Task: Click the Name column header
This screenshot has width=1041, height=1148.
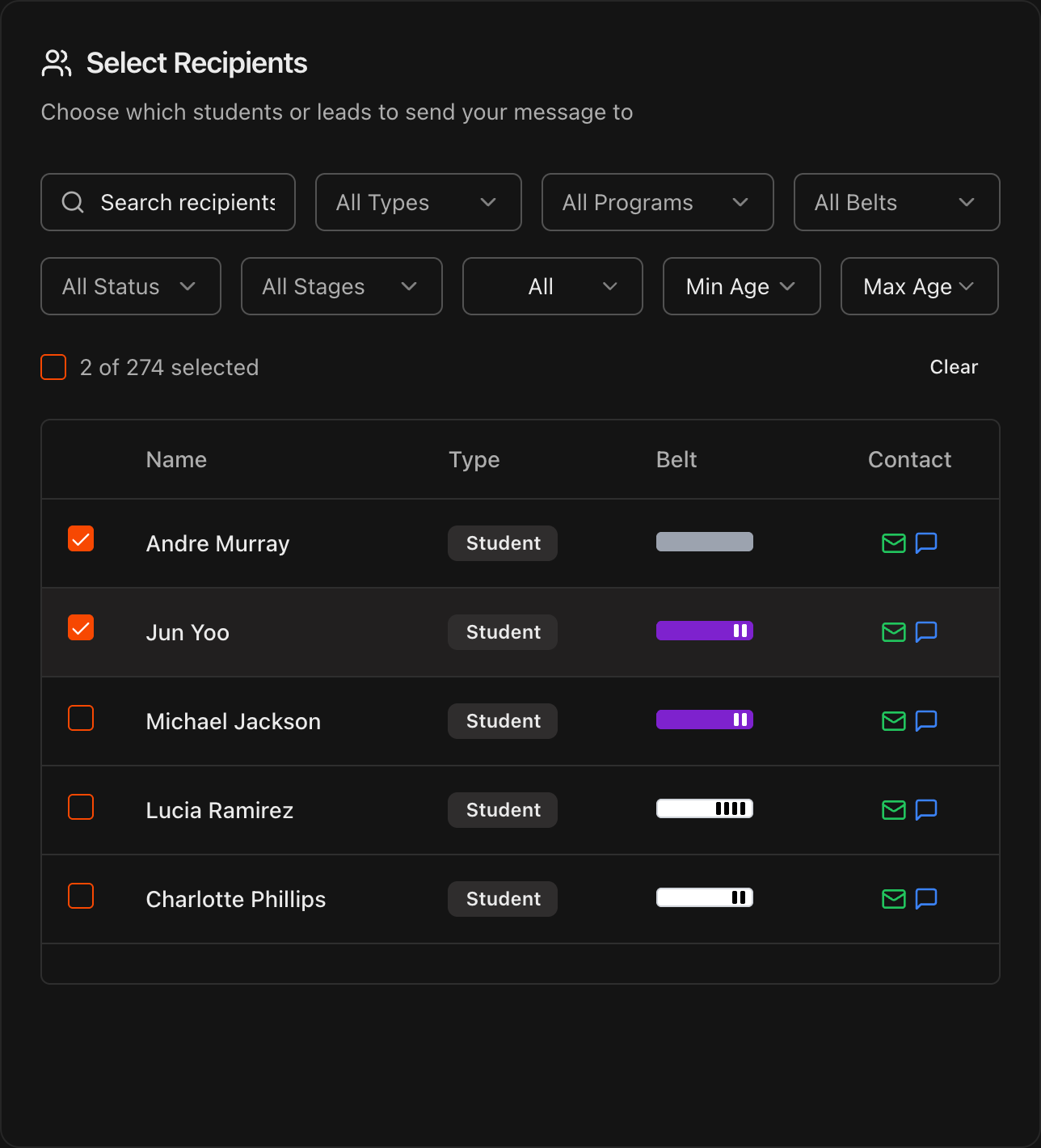Action: tap(176, 459)
